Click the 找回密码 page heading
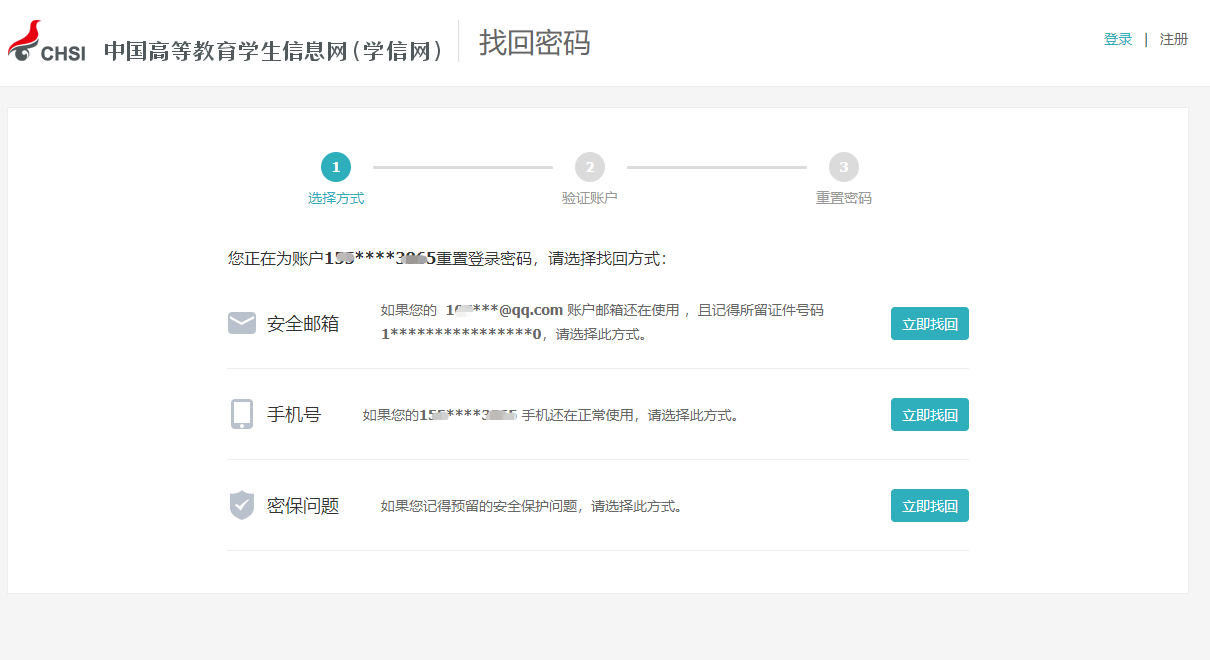 point(534,43)
